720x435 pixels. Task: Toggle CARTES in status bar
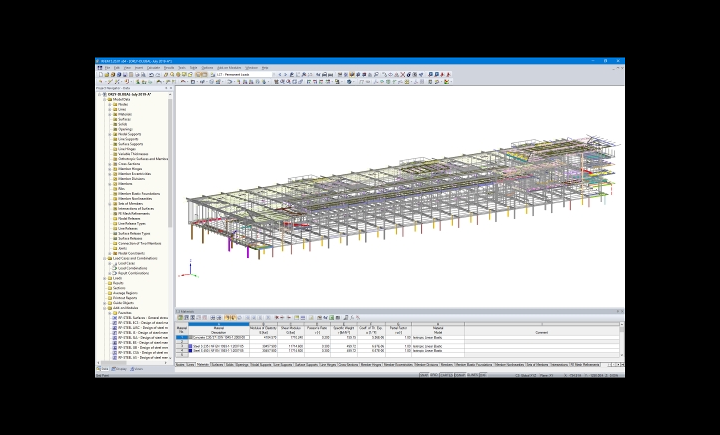click(x=446, y=375)
